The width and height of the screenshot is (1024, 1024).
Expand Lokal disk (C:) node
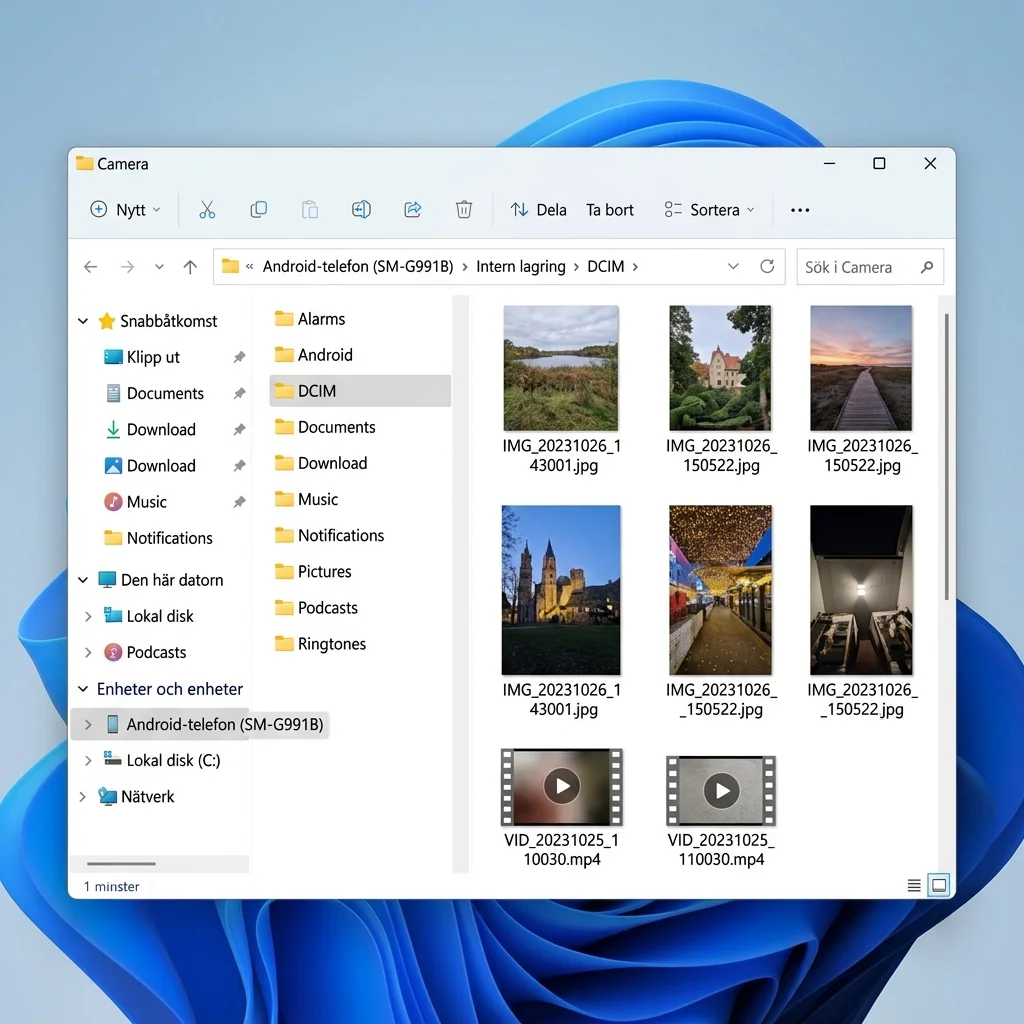click(88, 760)
